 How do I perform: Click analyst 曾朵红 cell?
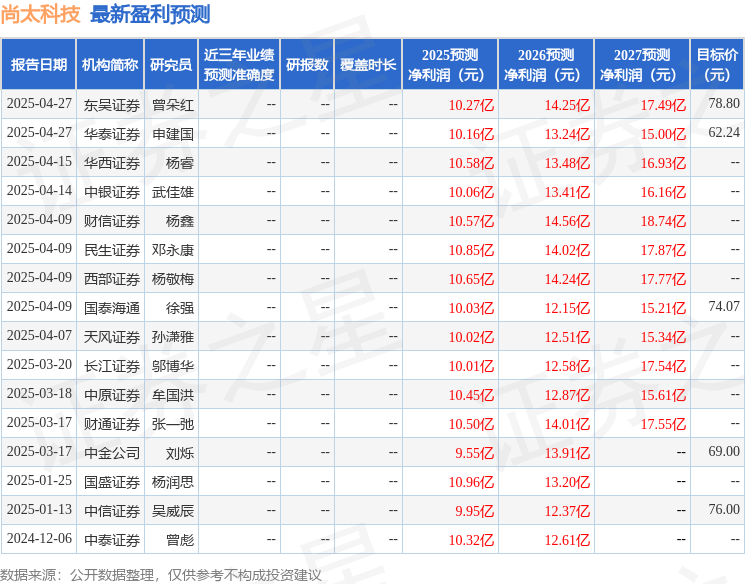click(173, 105)
